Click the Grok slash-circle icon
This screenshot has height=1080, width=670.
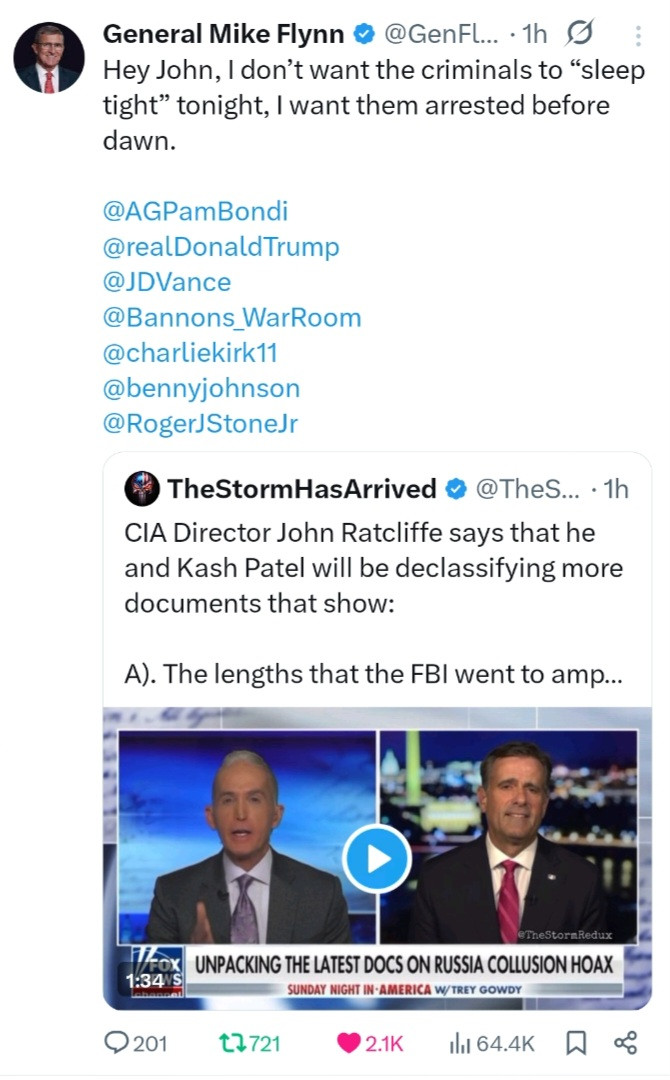pyautogui.click(x=580, y=34)
